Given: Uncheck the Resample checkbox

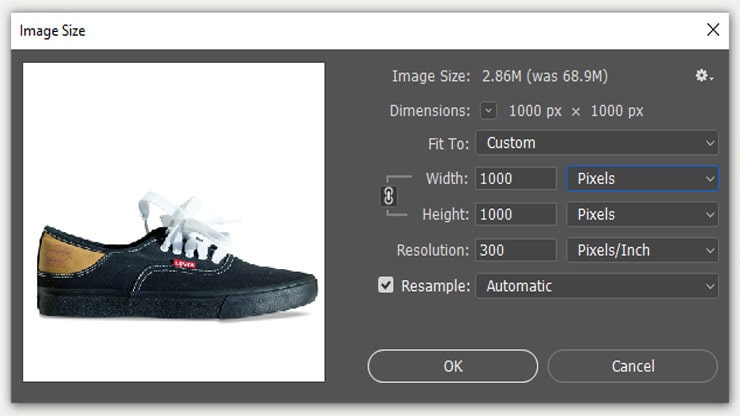Looking at the screenshot, I should pos(386,286).
